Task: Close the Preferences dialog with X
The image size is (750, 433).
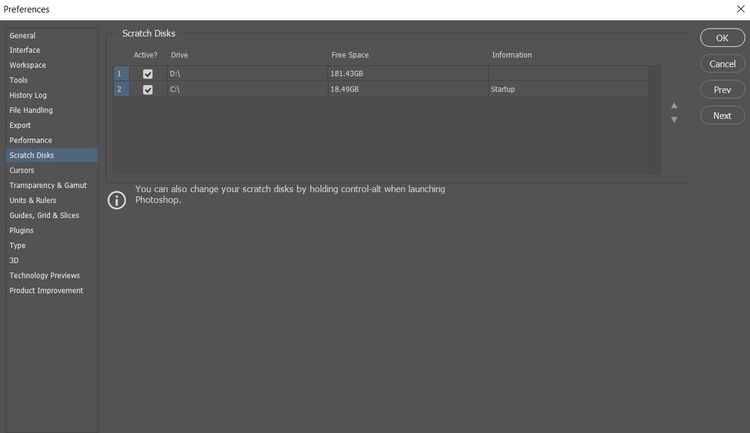Action: 740,9
